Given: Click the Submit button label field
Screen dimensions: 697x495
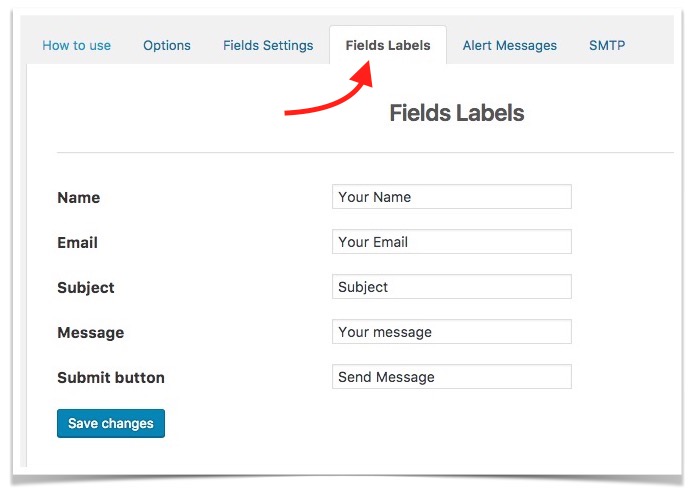Looking at the screenshot, I should click(451, 377).
